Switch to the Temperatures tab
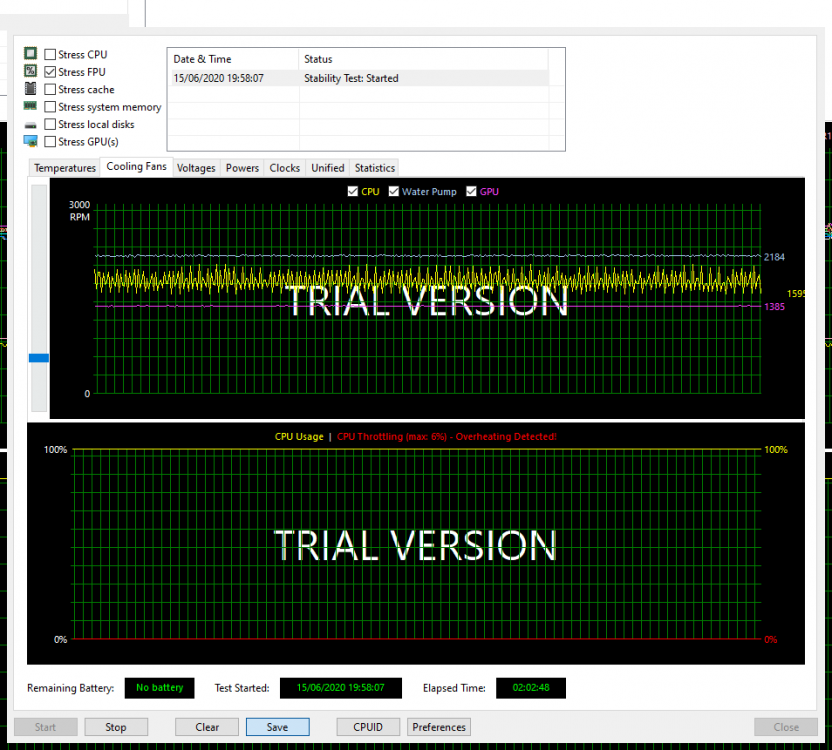This screenshot has width=832, height=750. pyautogui.click(x=65, y=168)
